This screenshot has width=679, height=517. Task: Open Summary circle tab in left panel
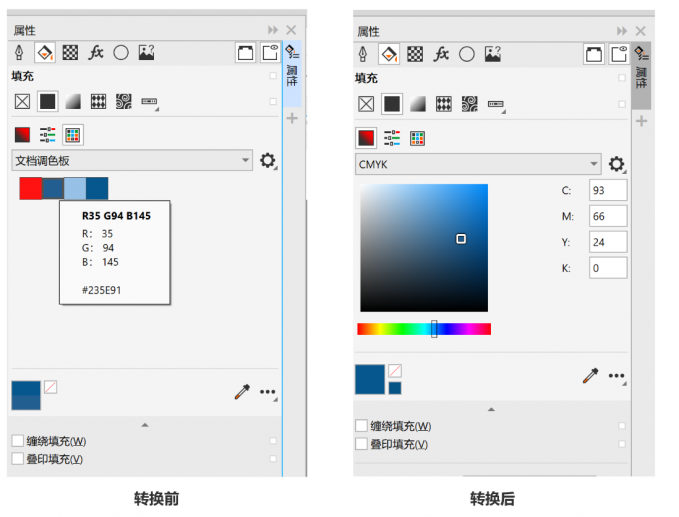(121, 53)
